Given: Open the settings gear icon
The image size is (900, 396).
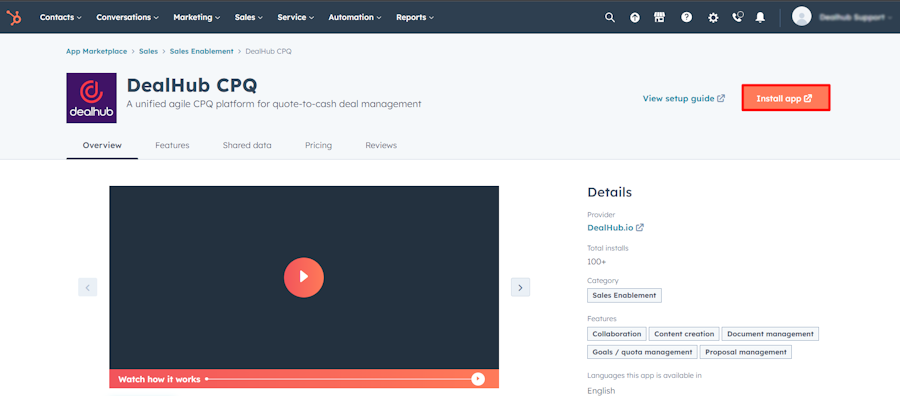Looking at the screenshot, I should click(713, 18).
